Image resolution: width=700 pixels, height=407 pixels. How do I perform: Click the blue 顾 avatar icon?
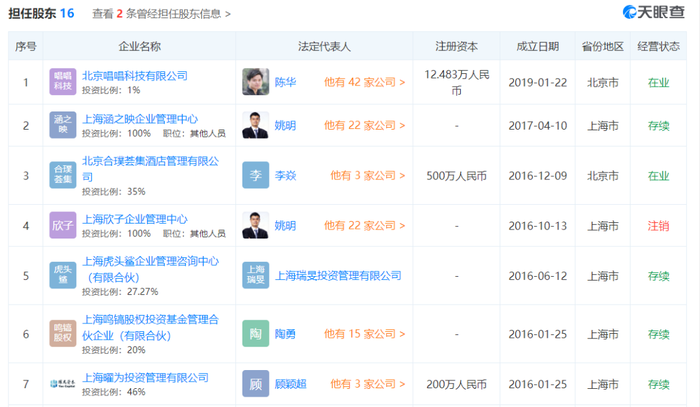(255, 383)
